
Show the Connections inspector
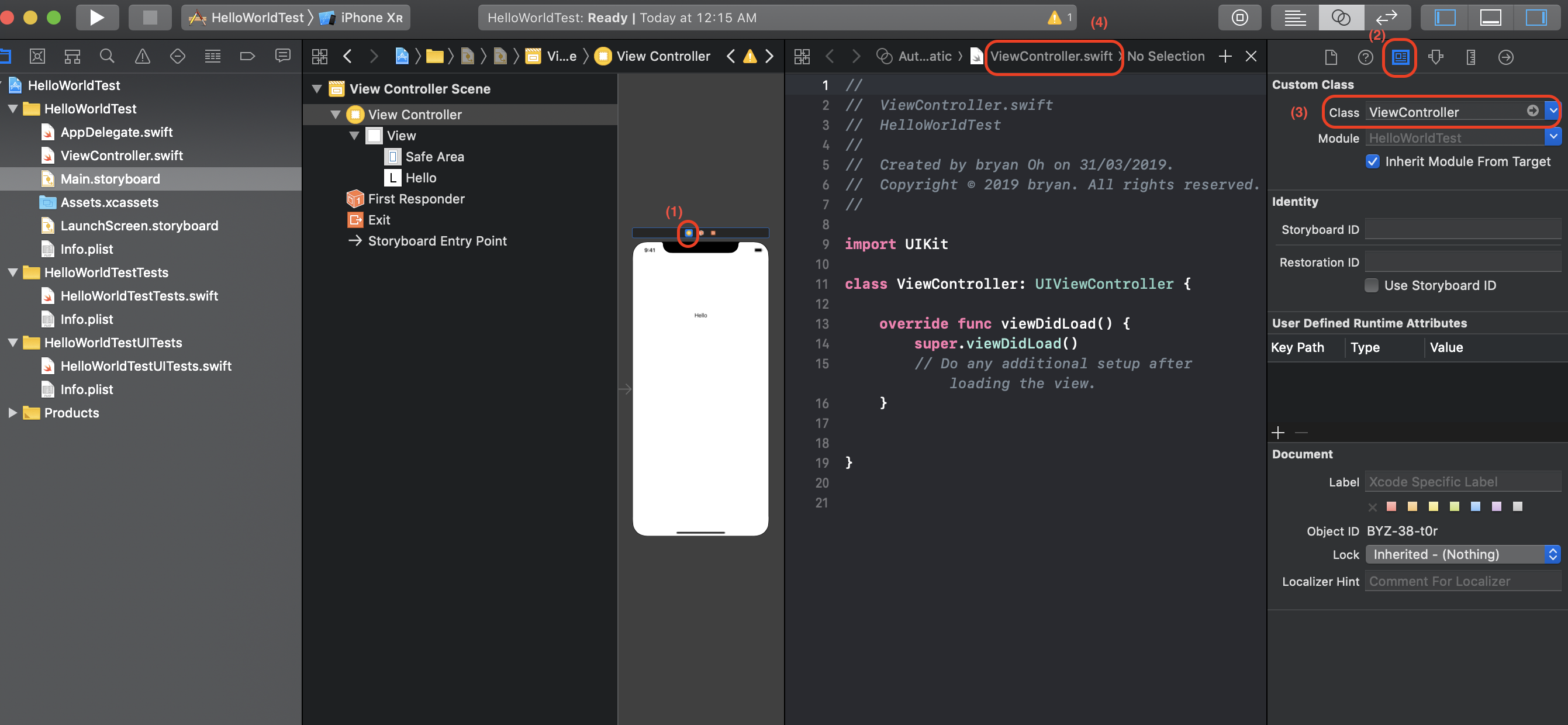pyautogui.click(x=1505, y=57)
